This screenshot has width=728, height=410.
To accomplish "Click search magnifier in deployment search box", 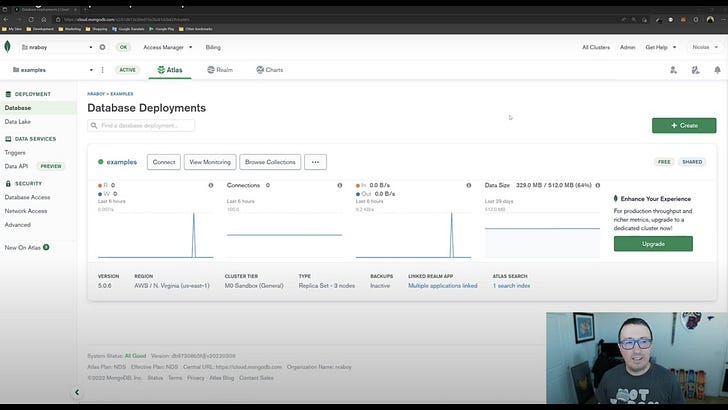I will pos(94,125).
